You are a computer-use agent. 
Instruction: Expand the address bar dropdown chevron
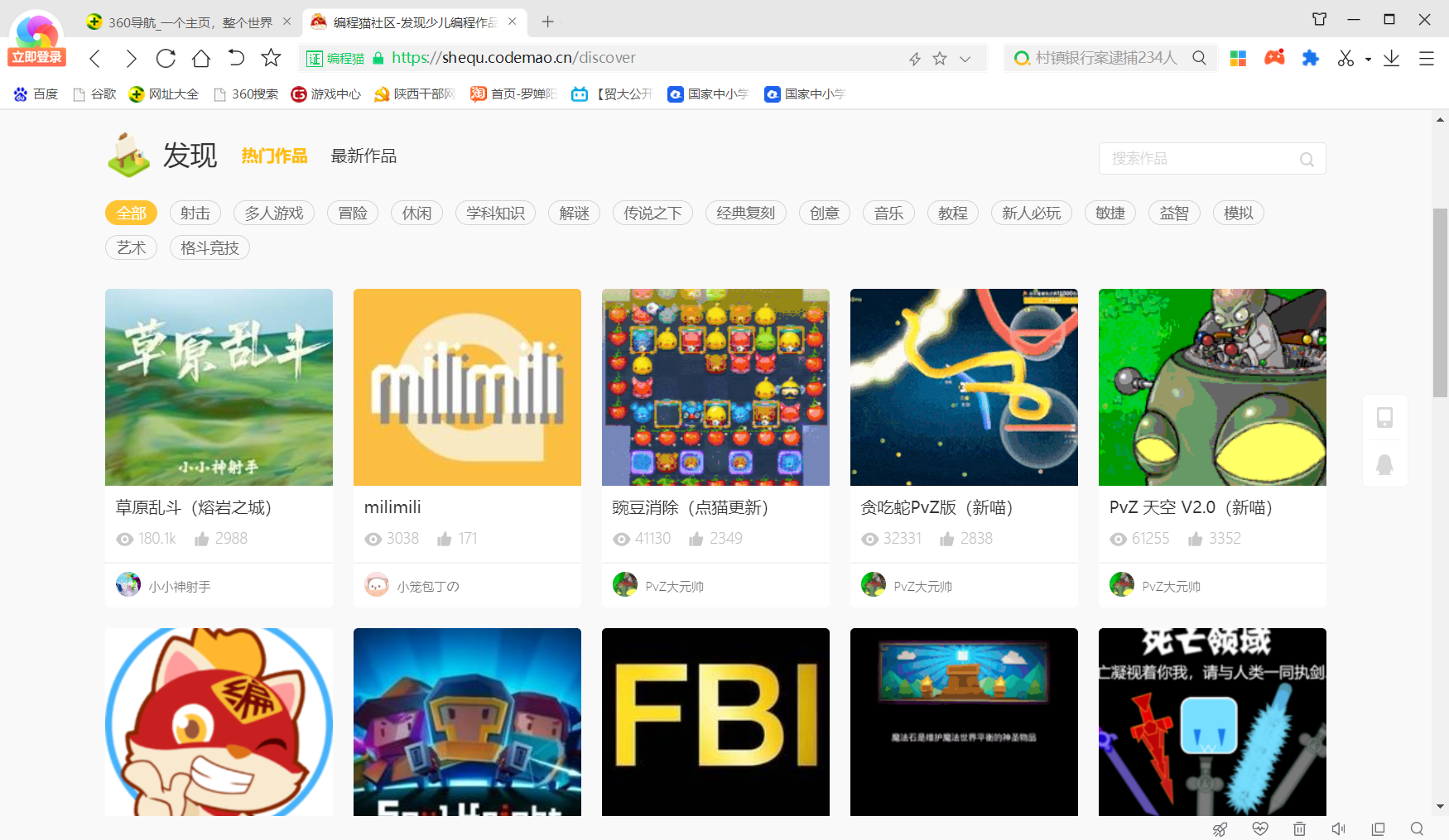(x=965, y=59)
